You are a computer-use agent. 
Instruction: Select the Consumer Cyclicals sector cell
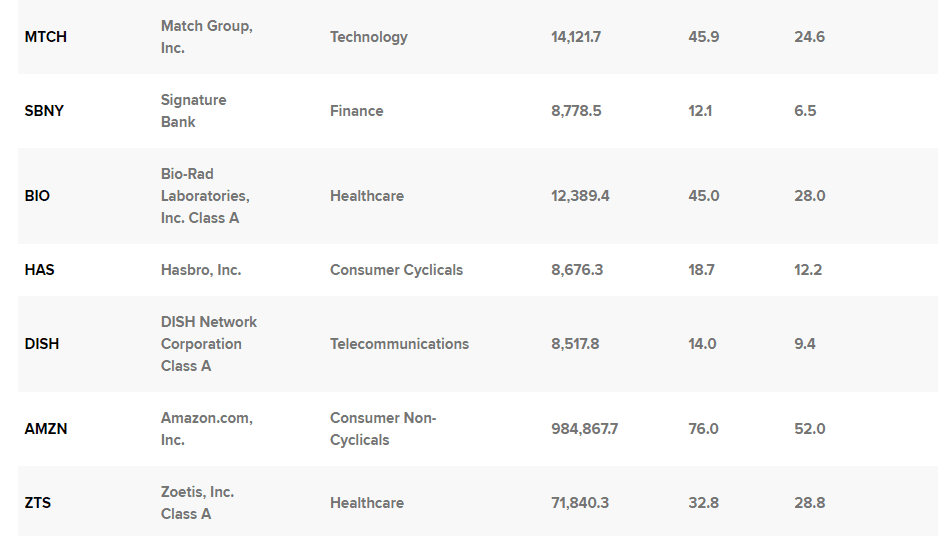point(396,270)
